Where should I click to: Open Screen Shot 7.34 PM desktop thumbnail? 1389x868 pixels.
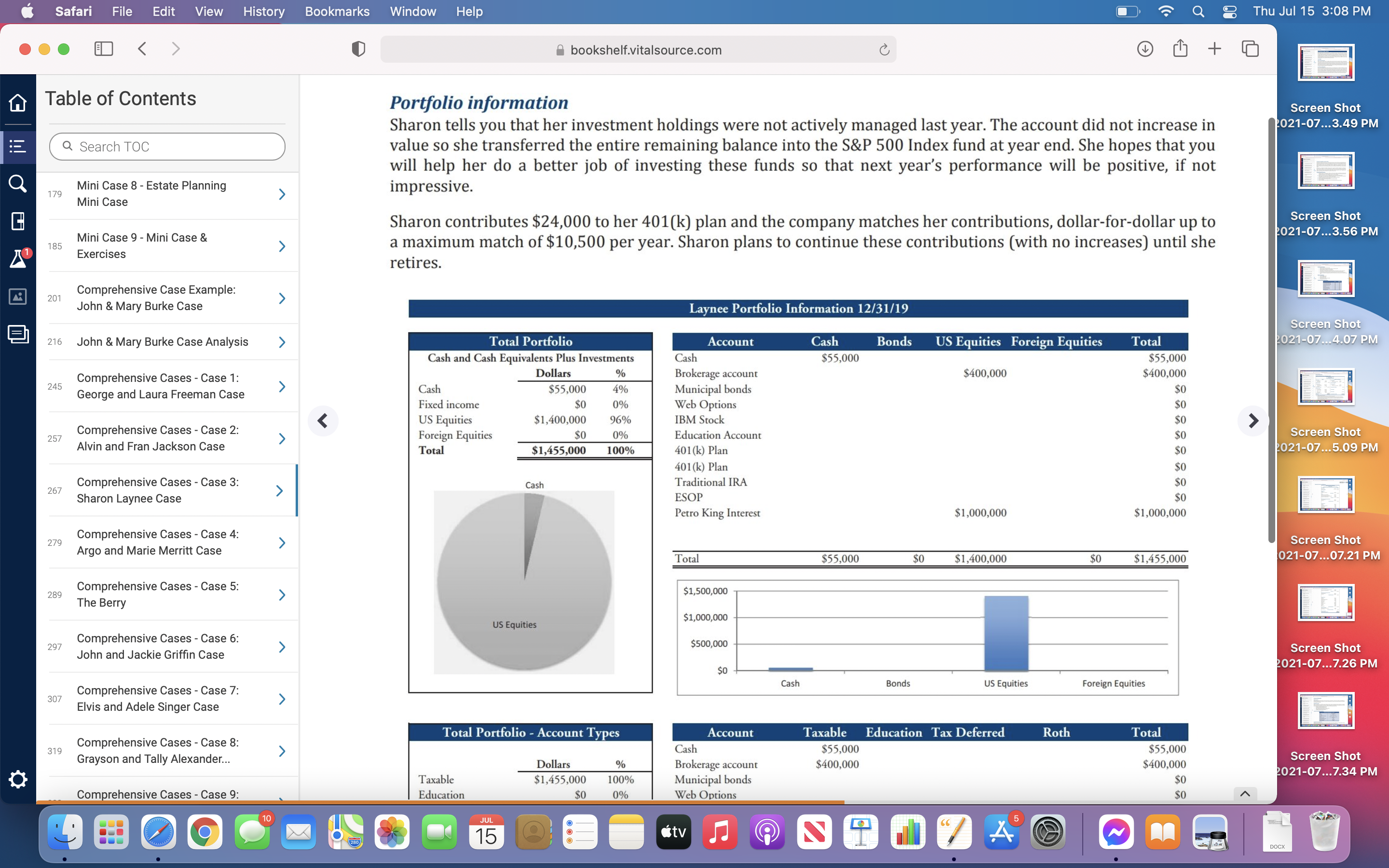(x=1325, y=711)
